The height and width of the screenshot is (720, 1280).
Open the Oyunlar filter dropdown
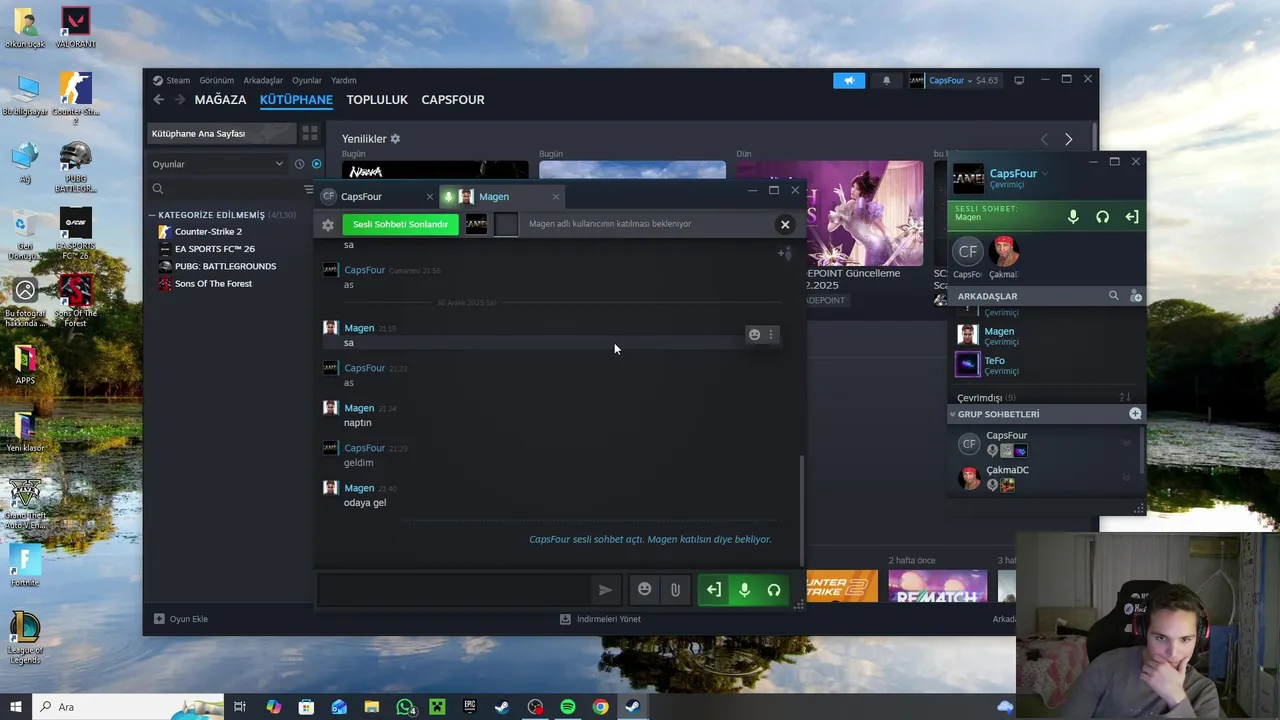click(x=218, y=164)
